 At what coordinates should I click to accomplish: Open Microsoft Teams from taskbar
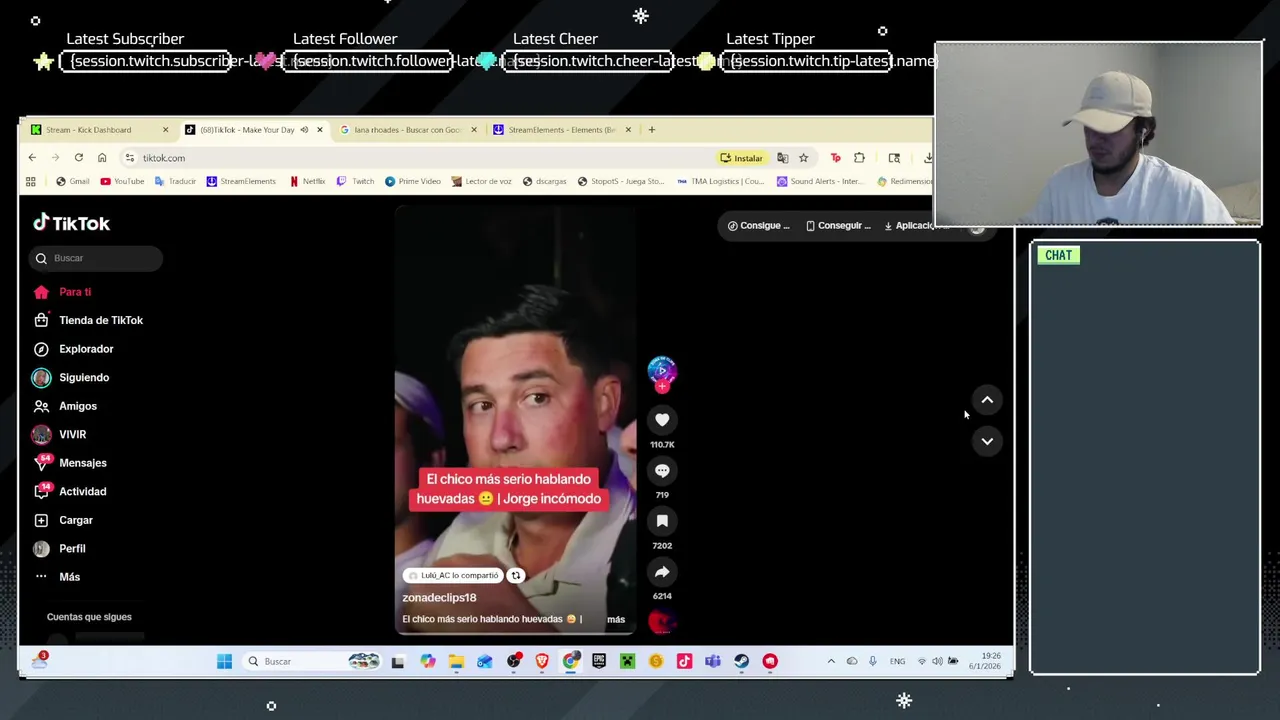(713, 661)
